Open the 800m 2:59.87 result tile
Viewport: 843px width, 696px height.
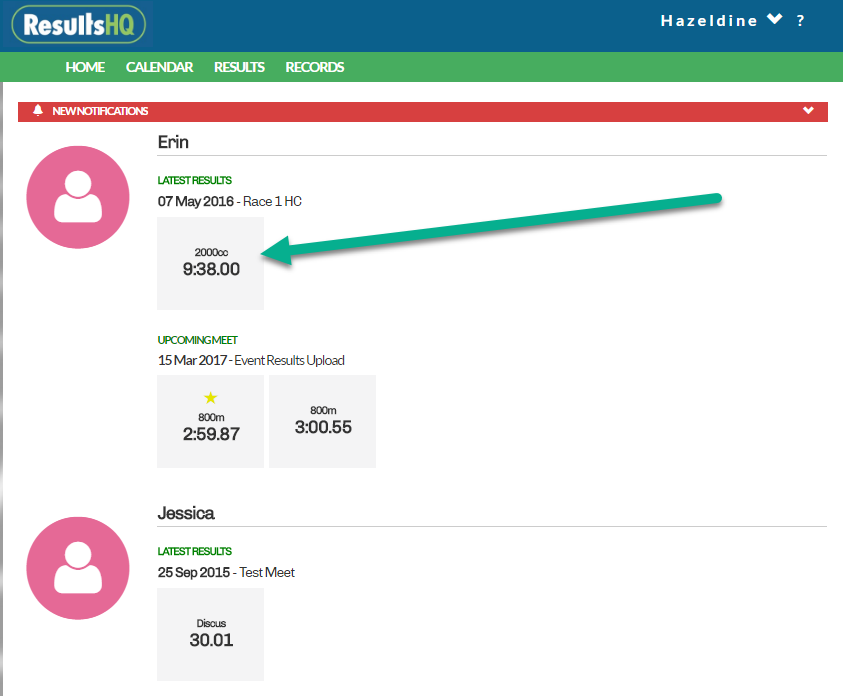(x=211, y=421)
